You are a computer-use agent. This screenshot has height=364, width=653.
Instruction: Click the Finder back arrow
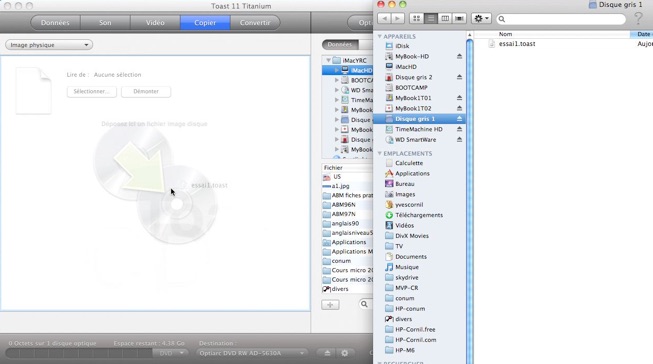click(384, 19)
